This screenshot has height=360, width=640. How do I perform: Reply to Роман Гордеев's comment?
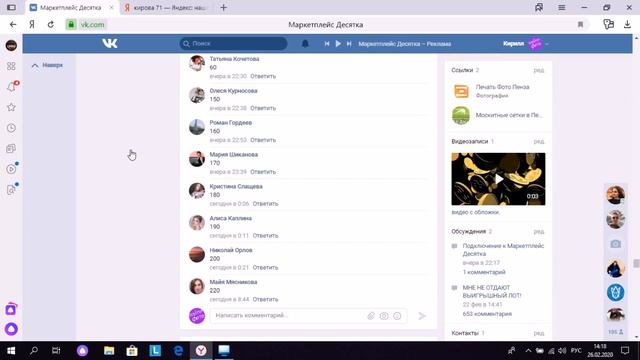click(263, 140)
